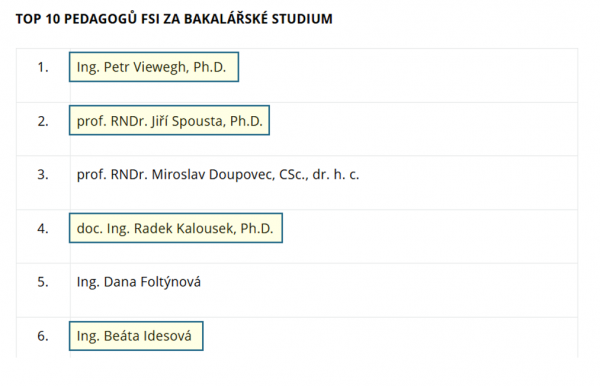Open doc. Ing. Radek Kalousek highlighted entry
This screenshot has width=600, height=386.
point(176,228)
